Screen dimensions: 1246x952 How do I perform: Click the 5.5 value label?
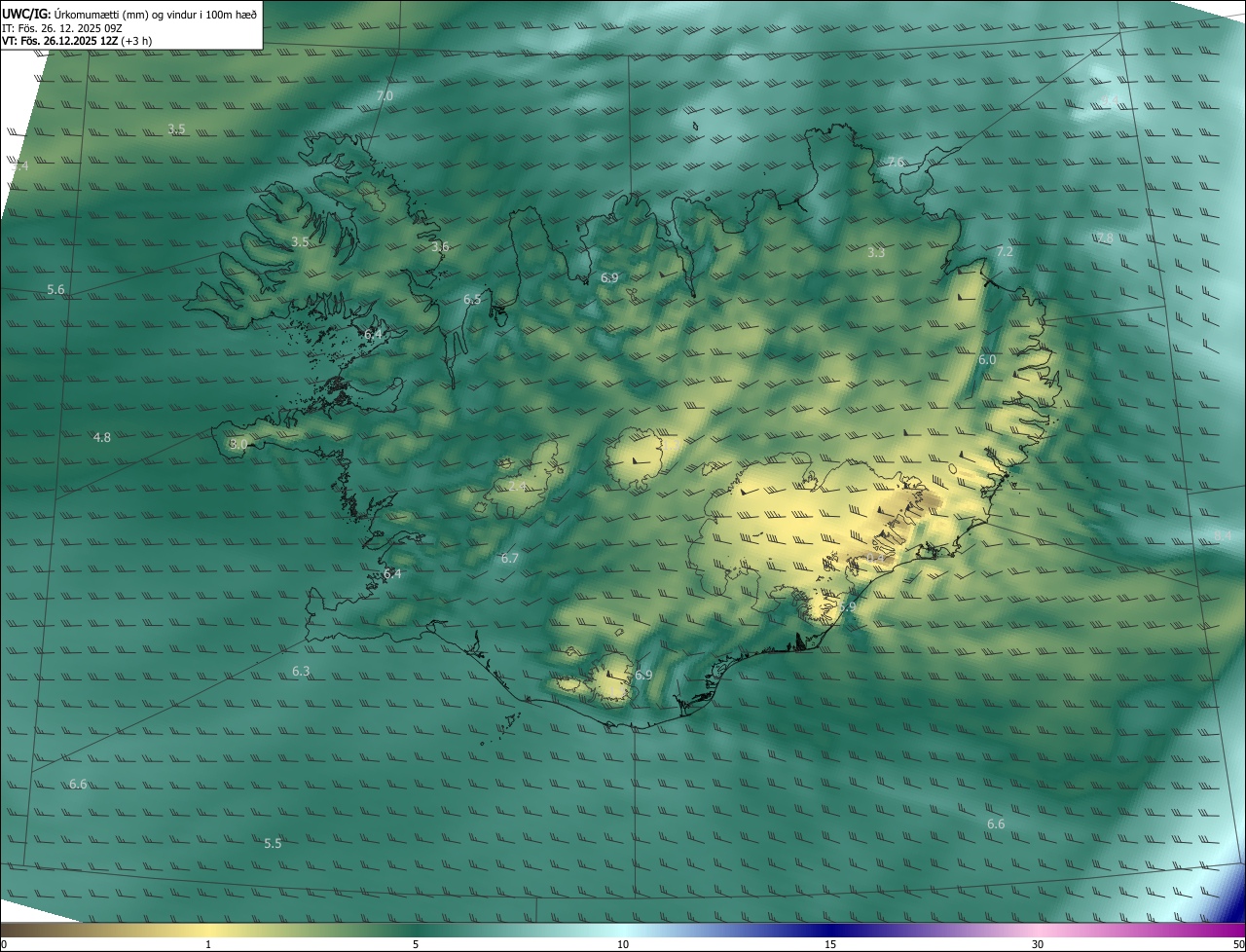[x=273, y=844]
